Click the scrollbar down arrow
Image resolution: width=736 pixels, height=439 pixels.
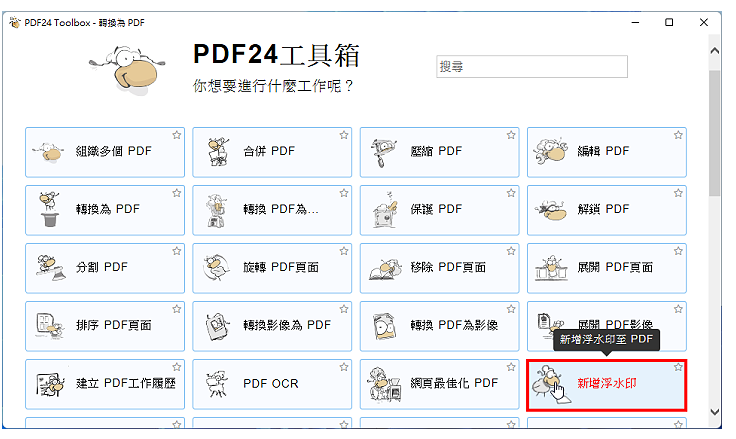(715, 412)
